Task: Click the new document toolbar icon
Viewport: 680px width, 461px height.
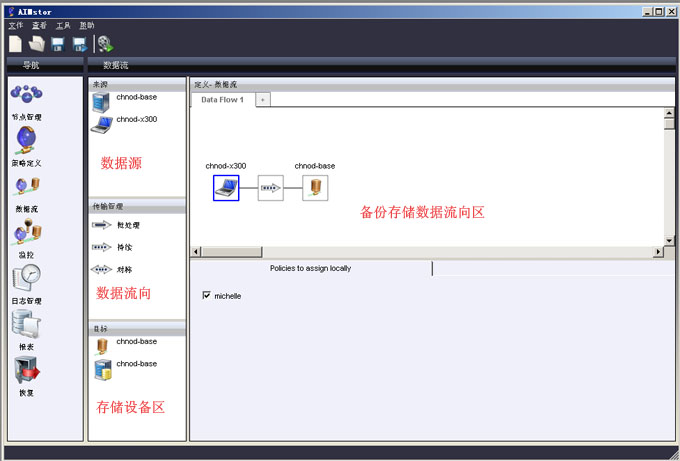Action: 15,43
